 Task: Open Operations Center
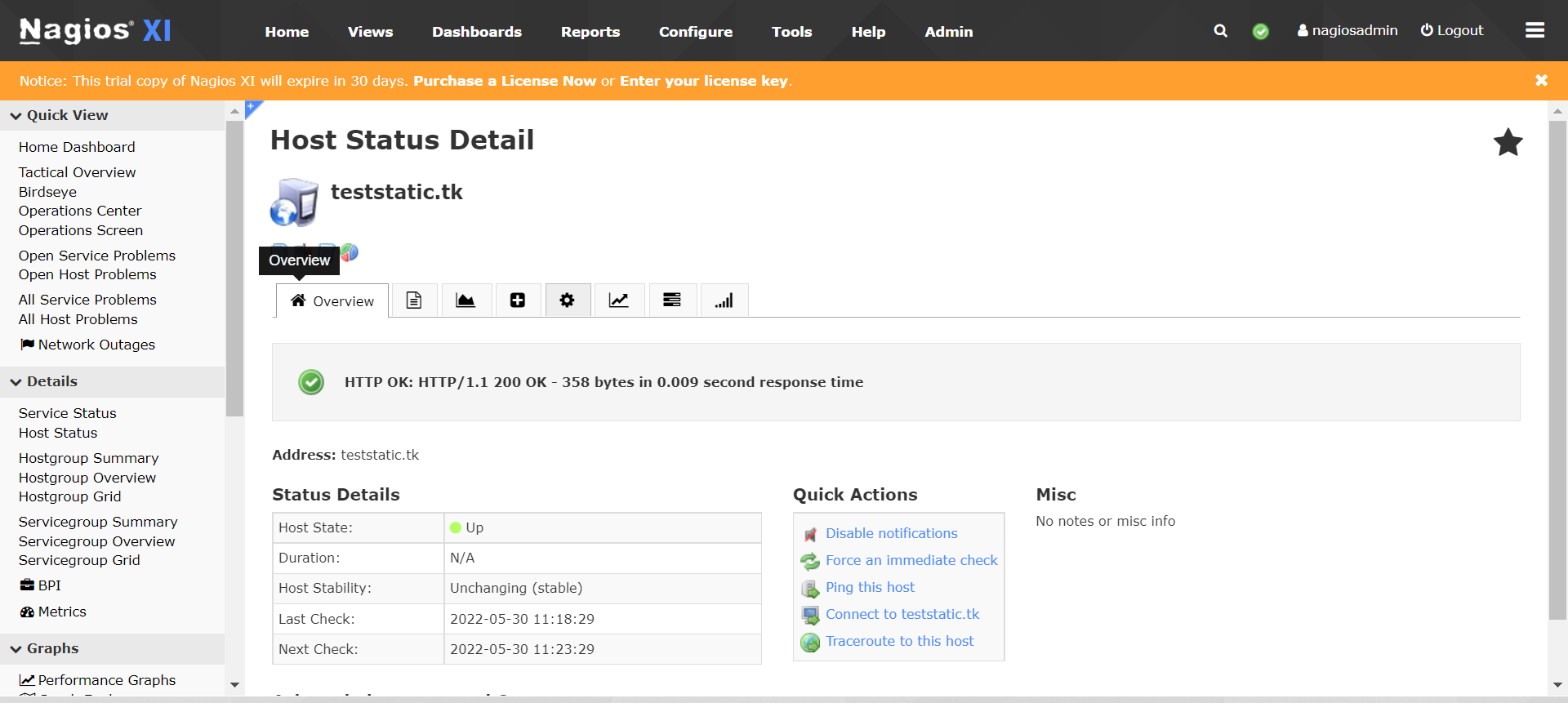pos(80,211)
